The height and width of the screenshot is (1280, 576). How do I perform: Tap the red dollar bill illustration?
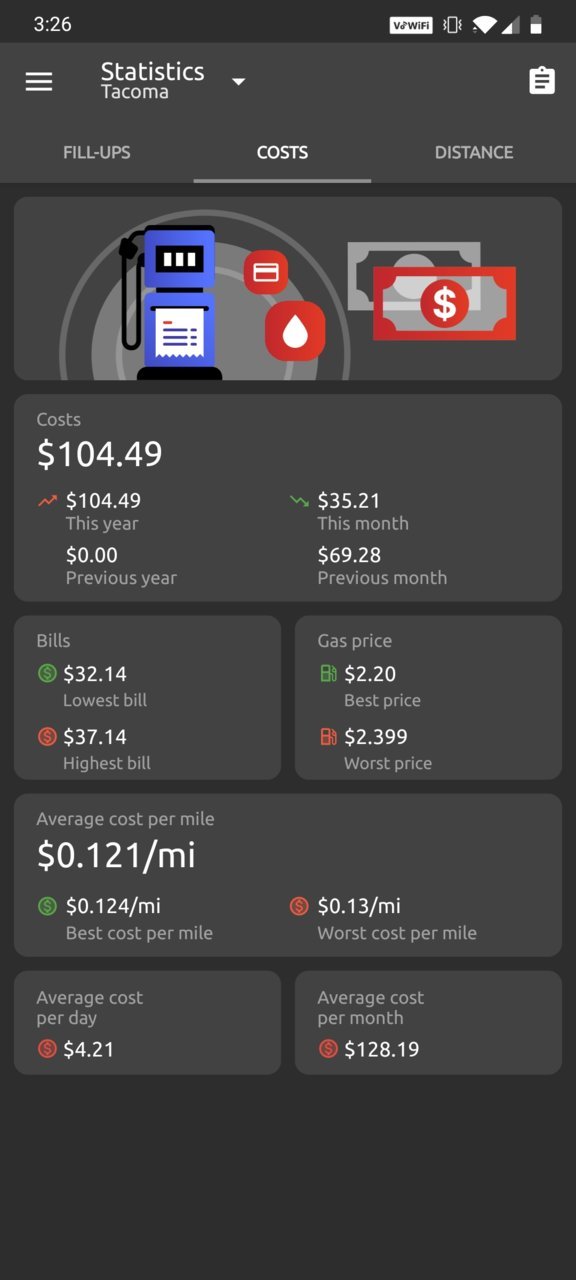445,304
